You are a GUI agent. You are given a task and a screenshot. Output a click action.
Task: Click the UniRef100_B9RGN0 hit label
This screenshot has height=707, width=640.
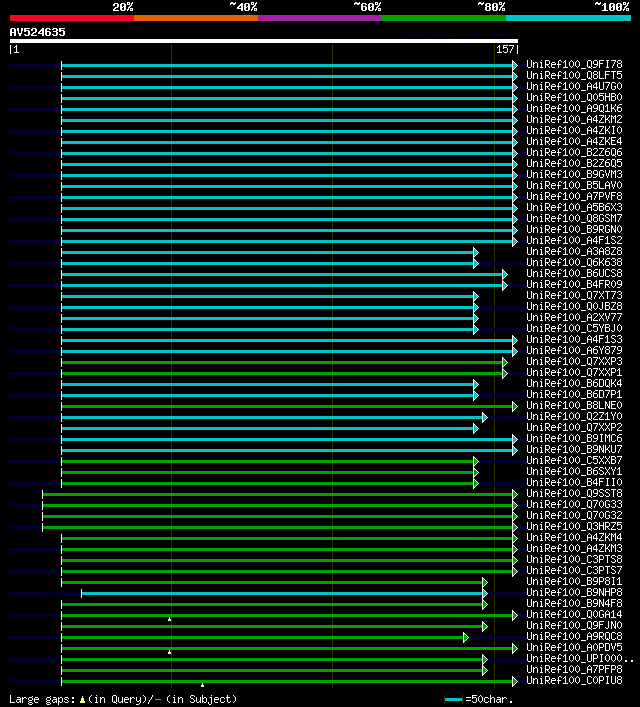(x=574, y=230)
